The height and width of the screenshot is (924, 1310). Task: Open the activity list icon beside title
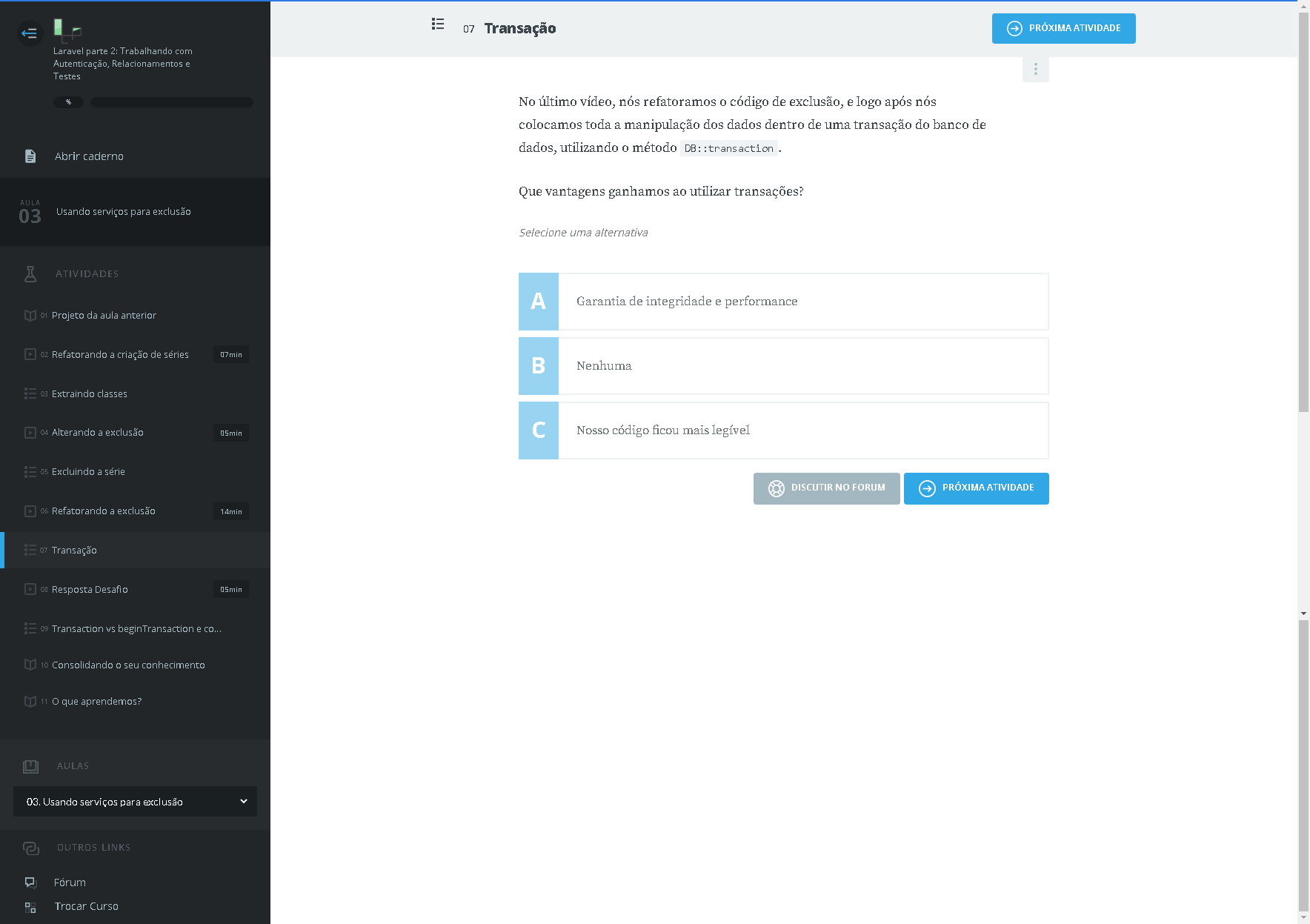(438, 24)
